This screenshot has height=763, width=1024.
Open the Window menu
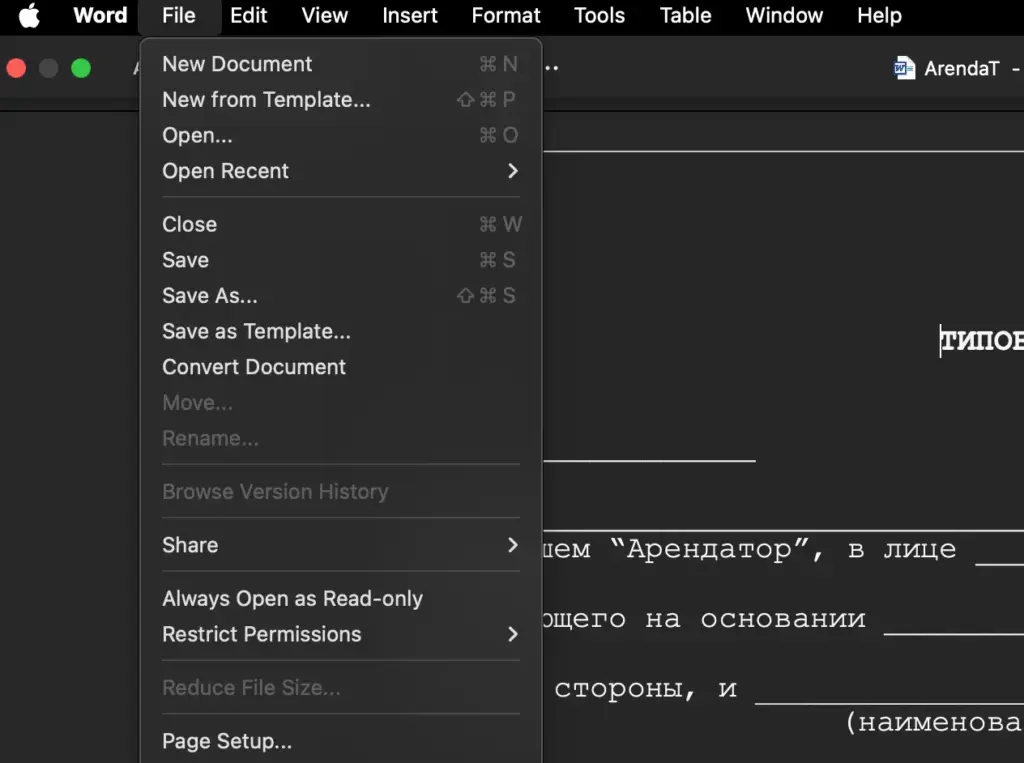[x=784, y=15]
